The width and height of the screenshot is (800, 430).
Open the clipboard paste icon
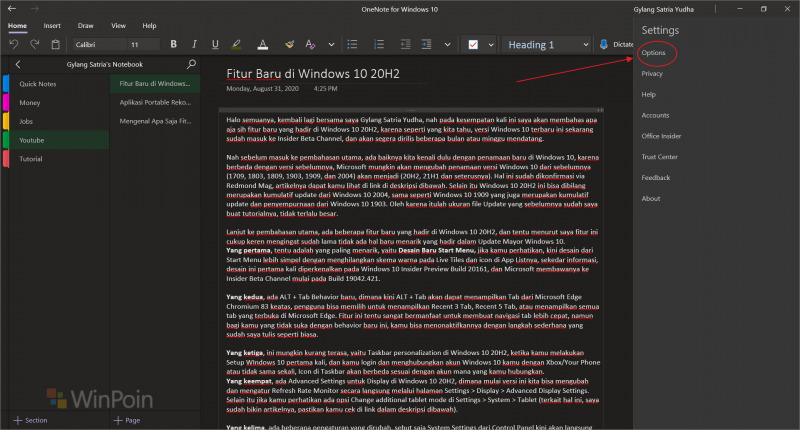pyautogui.click(x=55, y=44)
